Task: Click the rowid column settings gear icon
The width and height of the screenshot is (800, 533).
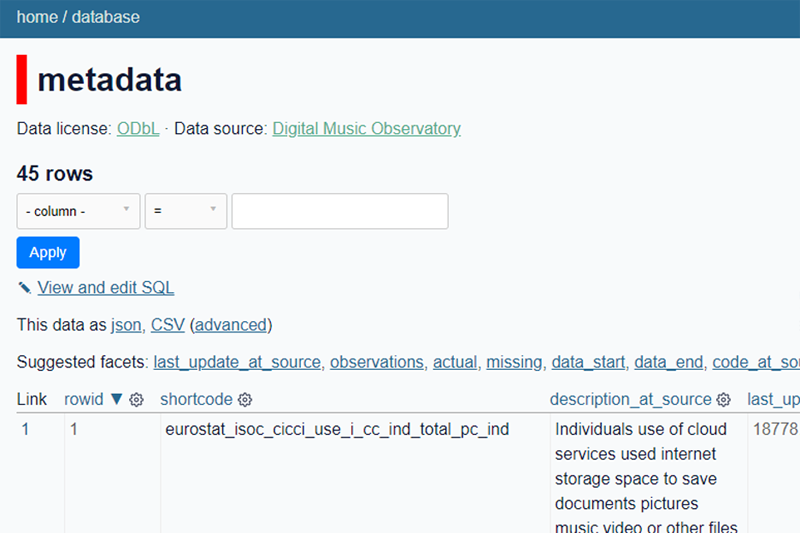Action: tap(137, 400)
